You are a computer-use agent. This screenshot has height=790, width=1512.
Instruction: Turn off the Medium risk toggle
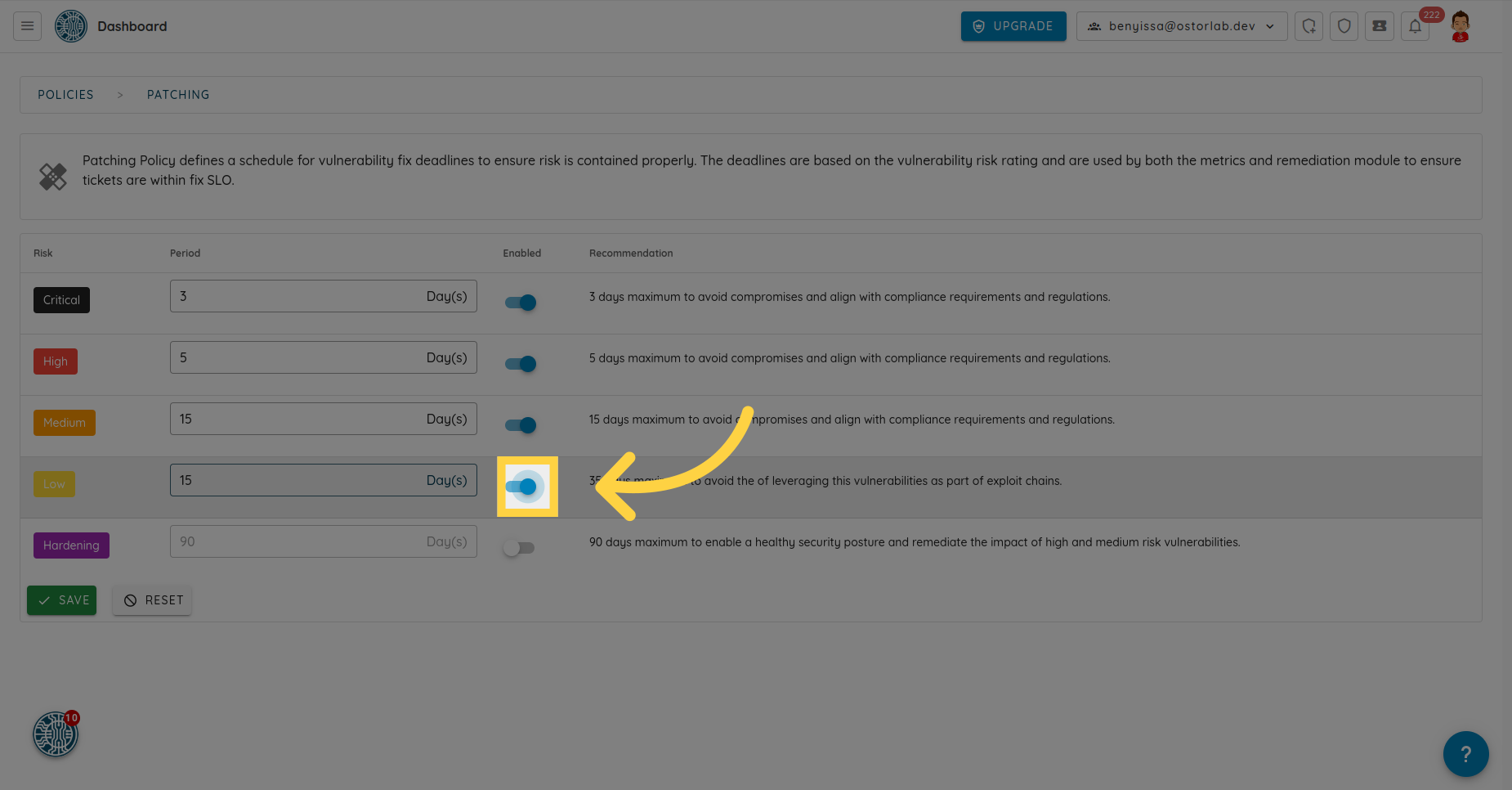(521, 425)
